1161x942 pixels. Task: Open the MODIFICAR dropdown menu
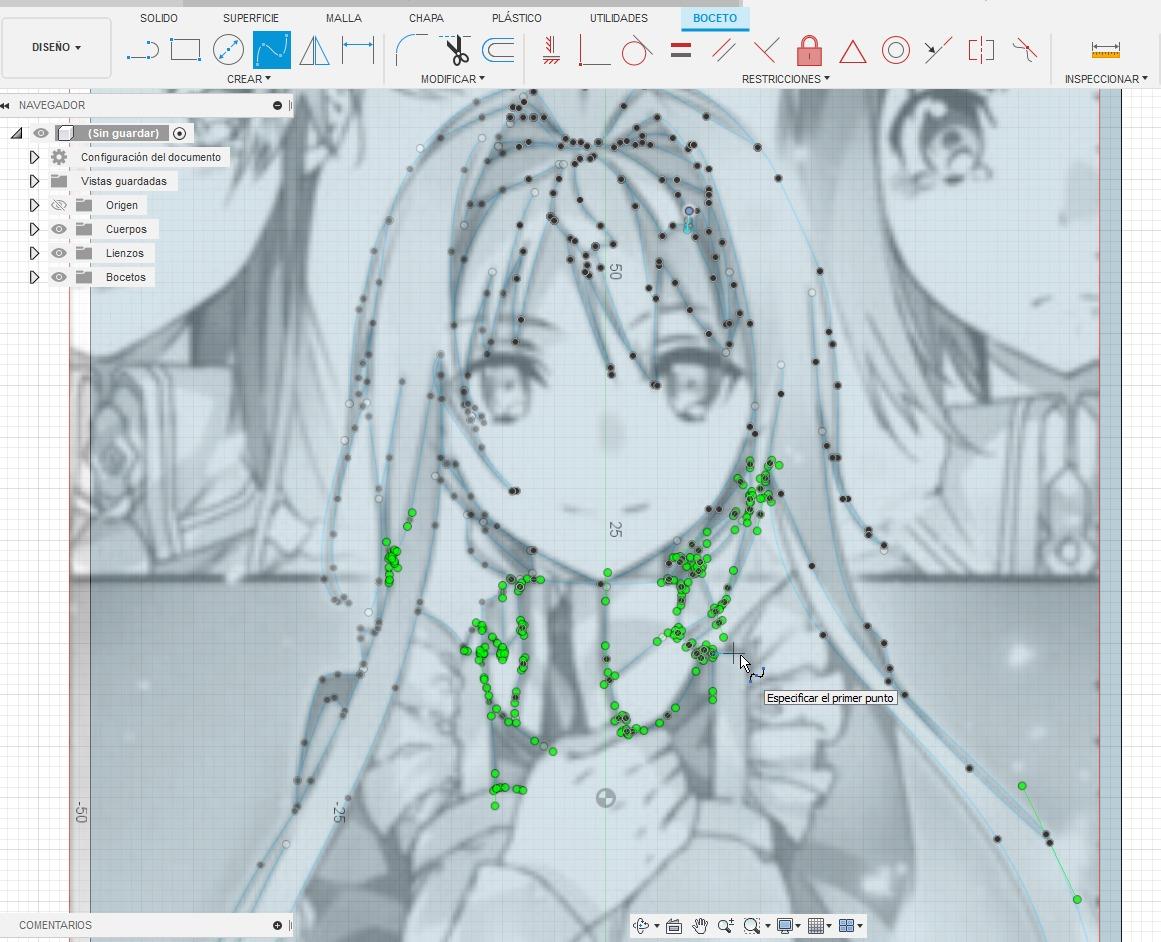[452, 78]
